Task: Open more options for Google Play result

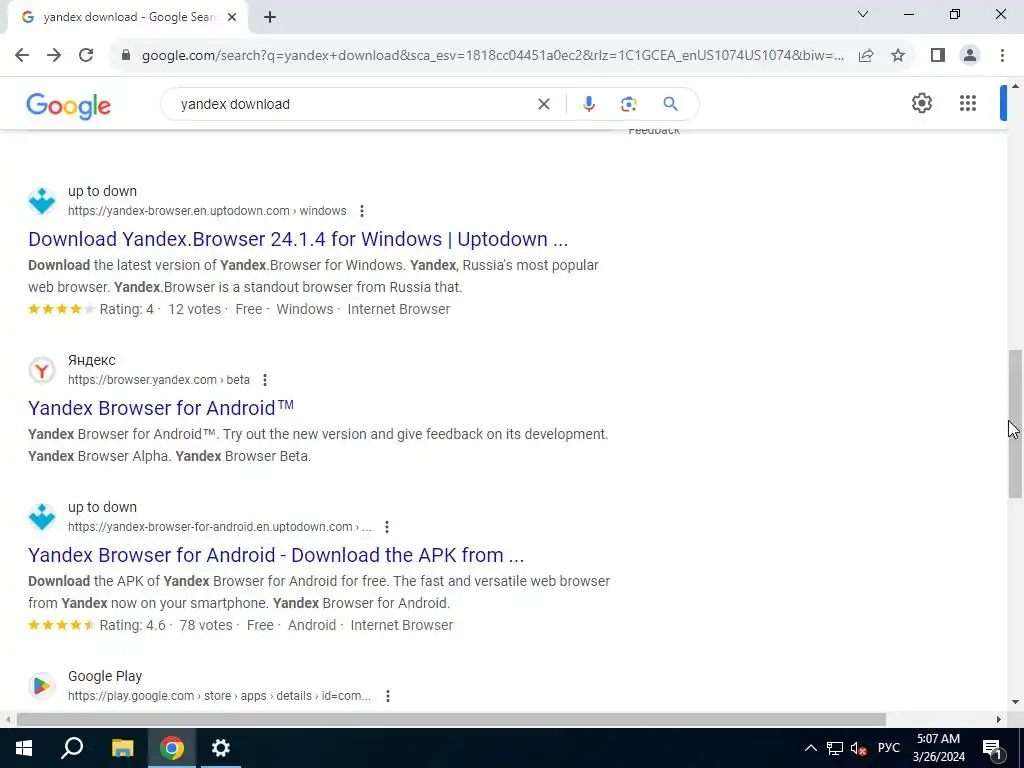Action: [388, 696]
